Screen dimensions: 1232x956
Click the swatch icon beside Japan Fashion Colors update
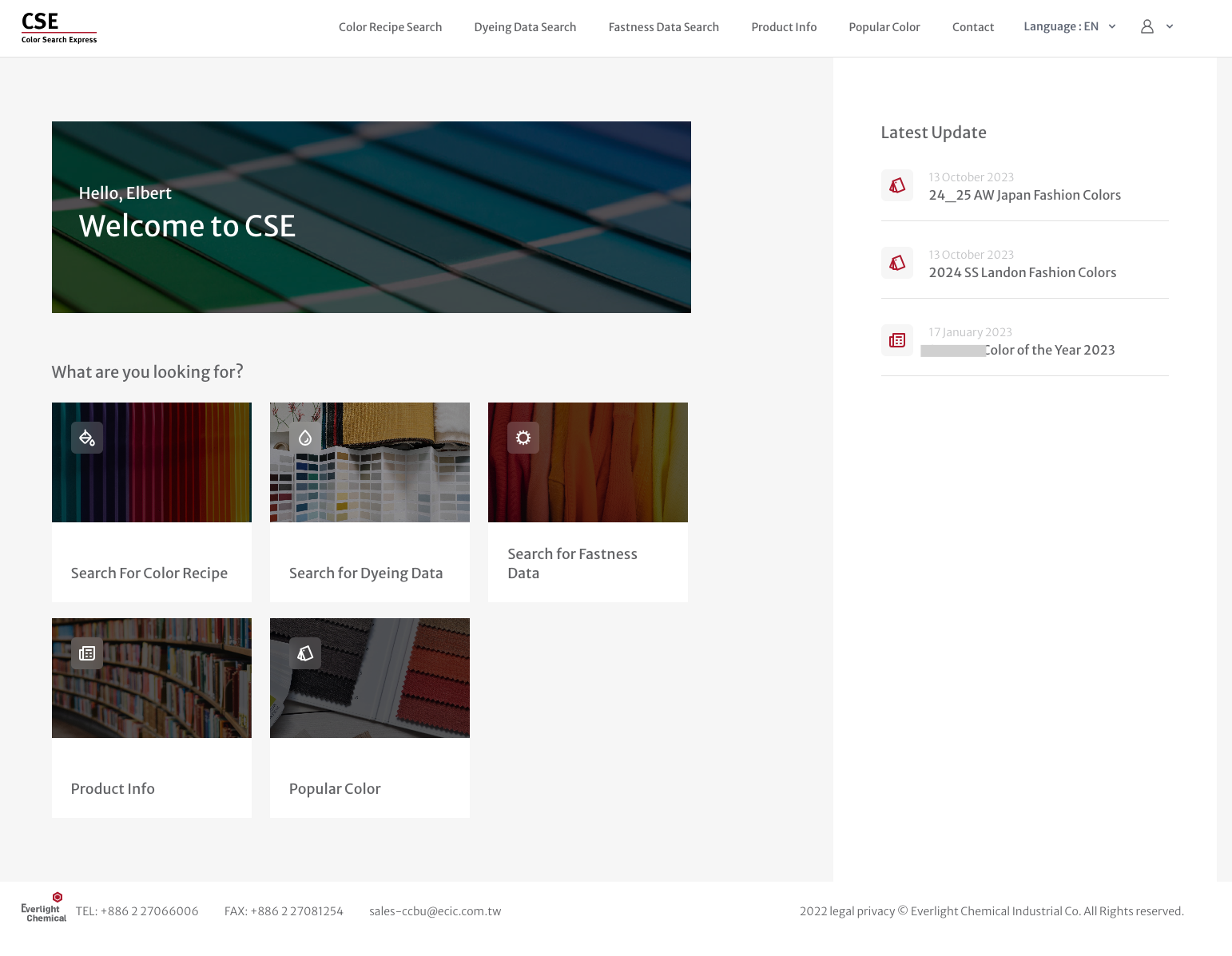(896, 184)
